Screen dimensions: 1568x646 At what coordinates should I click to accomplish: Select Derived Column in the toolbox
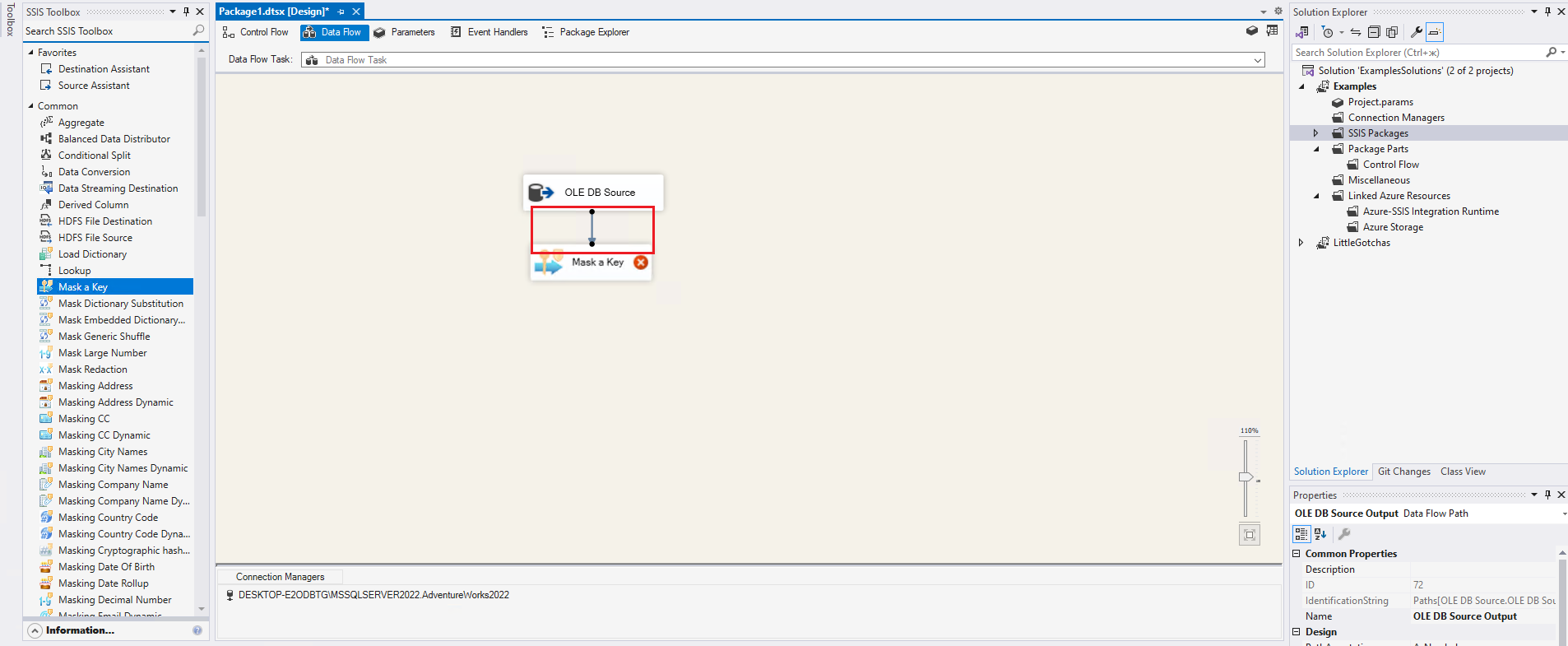click(x=93, y=205)
